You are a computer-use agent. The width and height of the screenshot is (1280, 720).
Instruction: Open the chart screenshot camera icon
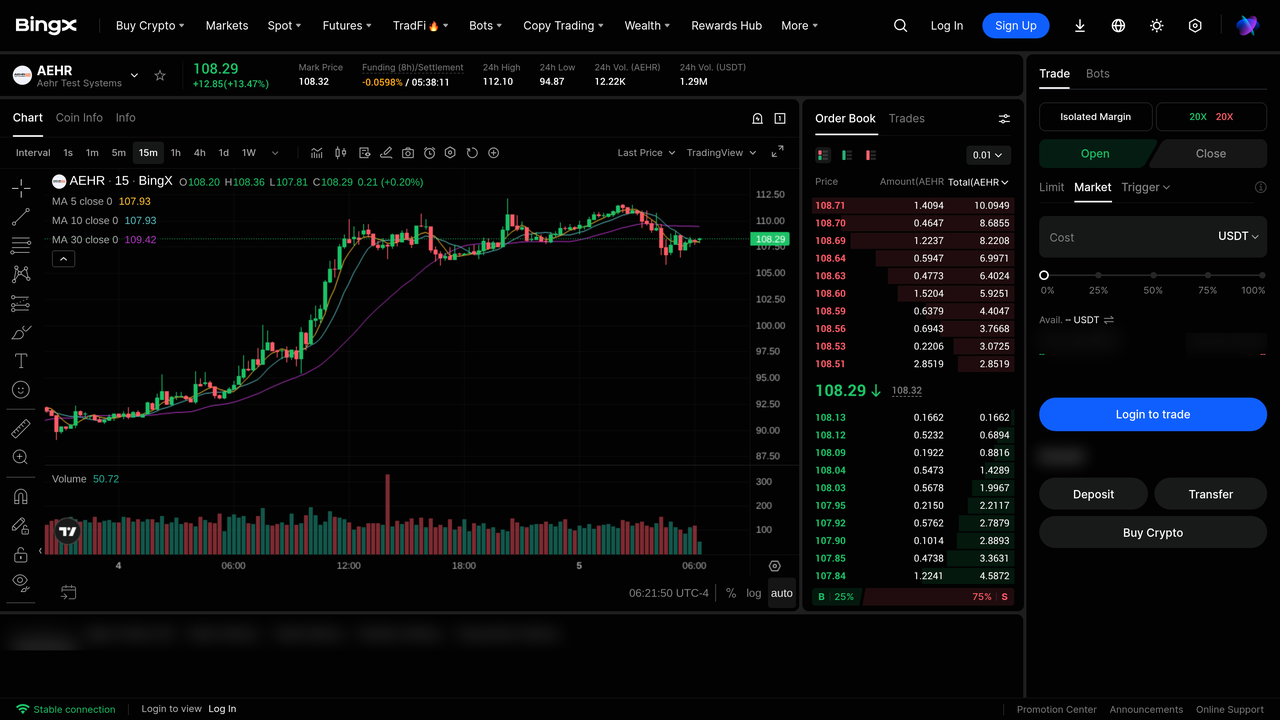point(408,153)
